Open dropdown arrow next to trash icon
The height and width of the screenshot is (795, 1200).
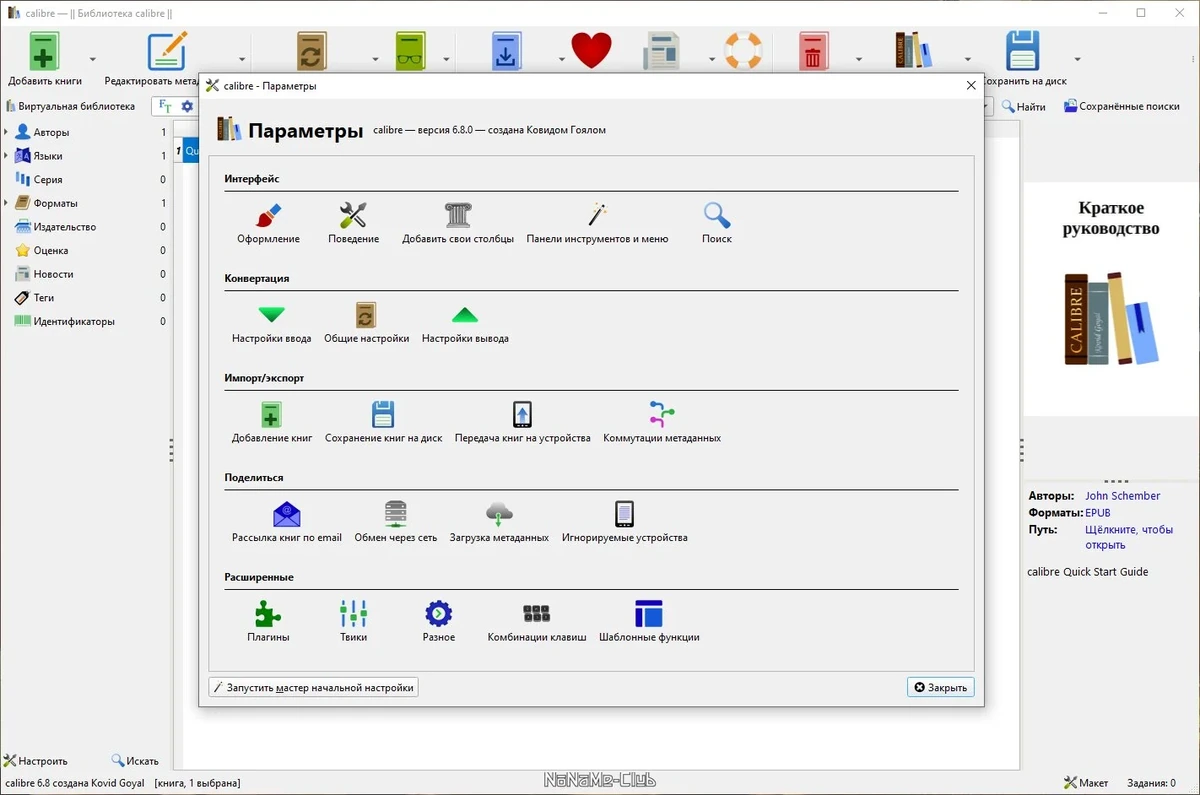(858, 59)
